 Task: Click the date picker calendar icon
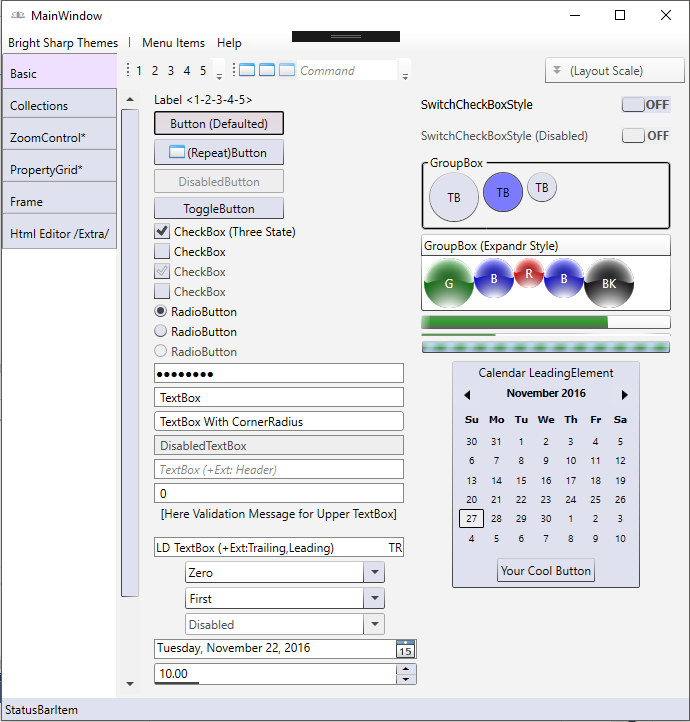[x=405, y=649]
